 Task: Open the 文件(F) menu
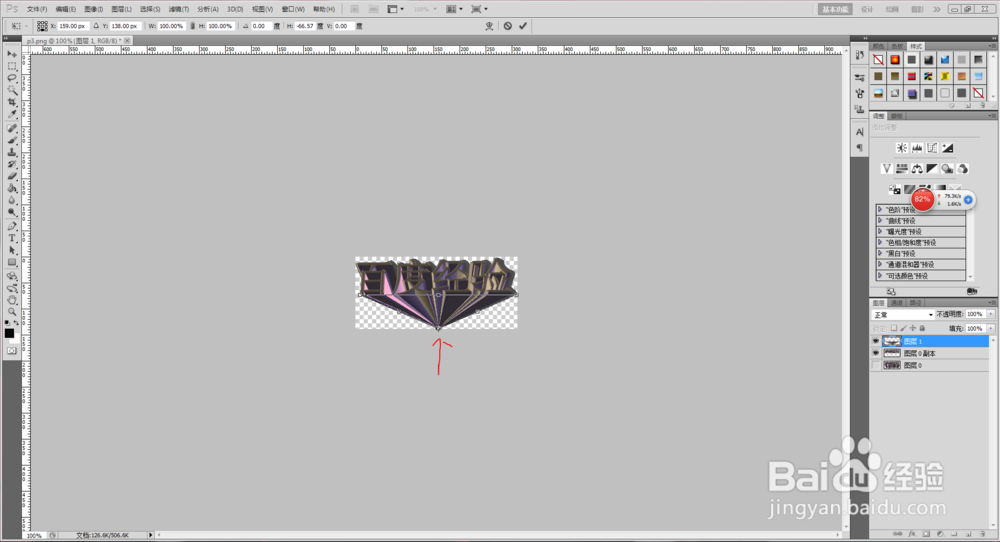(37, 9)
